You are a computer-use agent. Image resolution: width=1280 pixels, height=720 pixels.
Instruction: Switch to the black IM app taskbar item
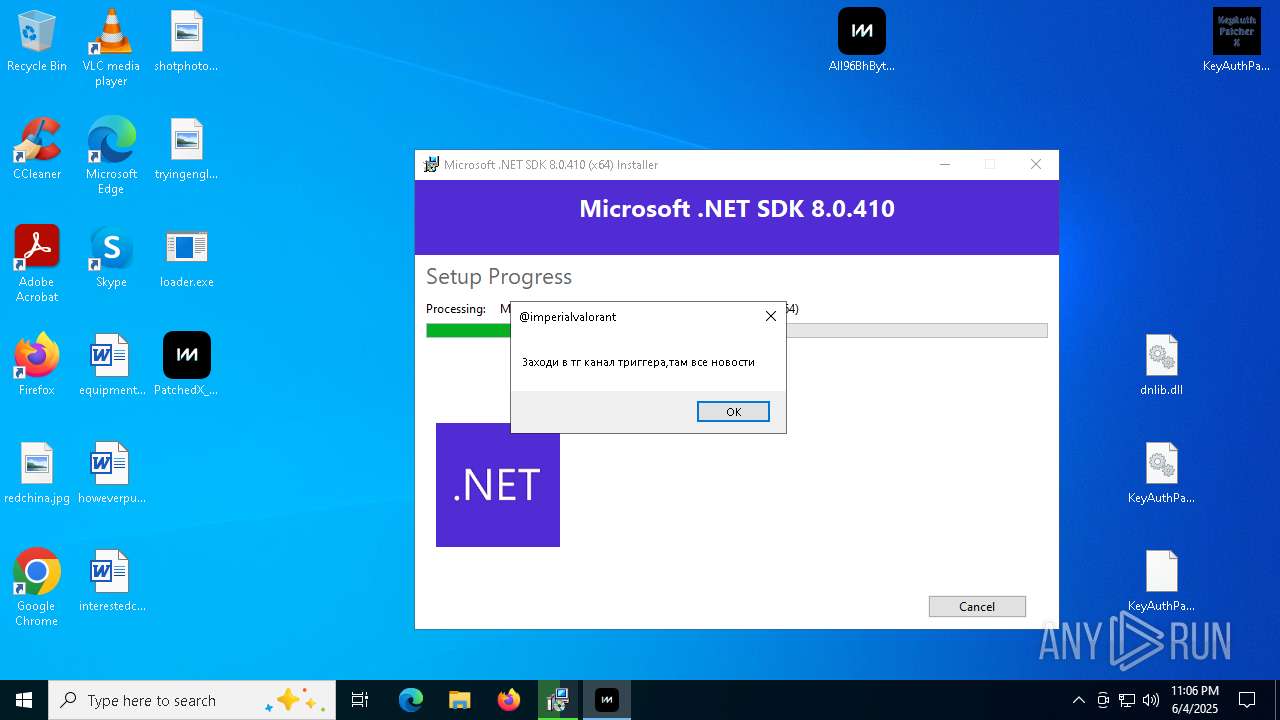(607, 700)
